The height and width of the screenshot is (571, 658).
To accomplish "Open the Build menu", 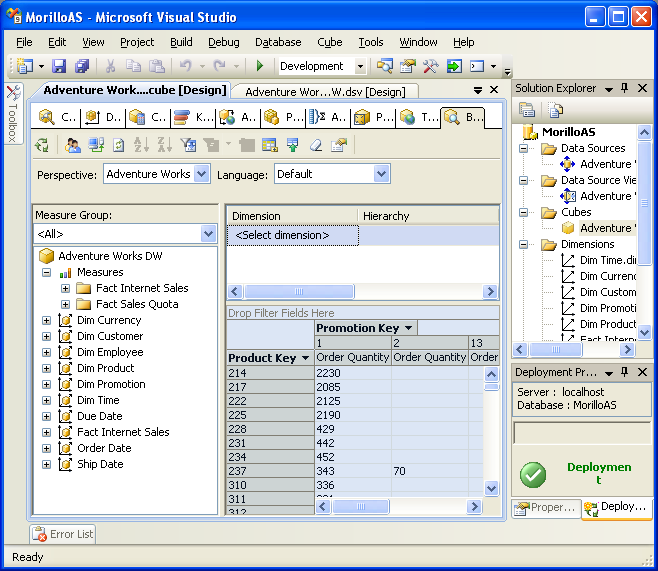I will point(181,42).
